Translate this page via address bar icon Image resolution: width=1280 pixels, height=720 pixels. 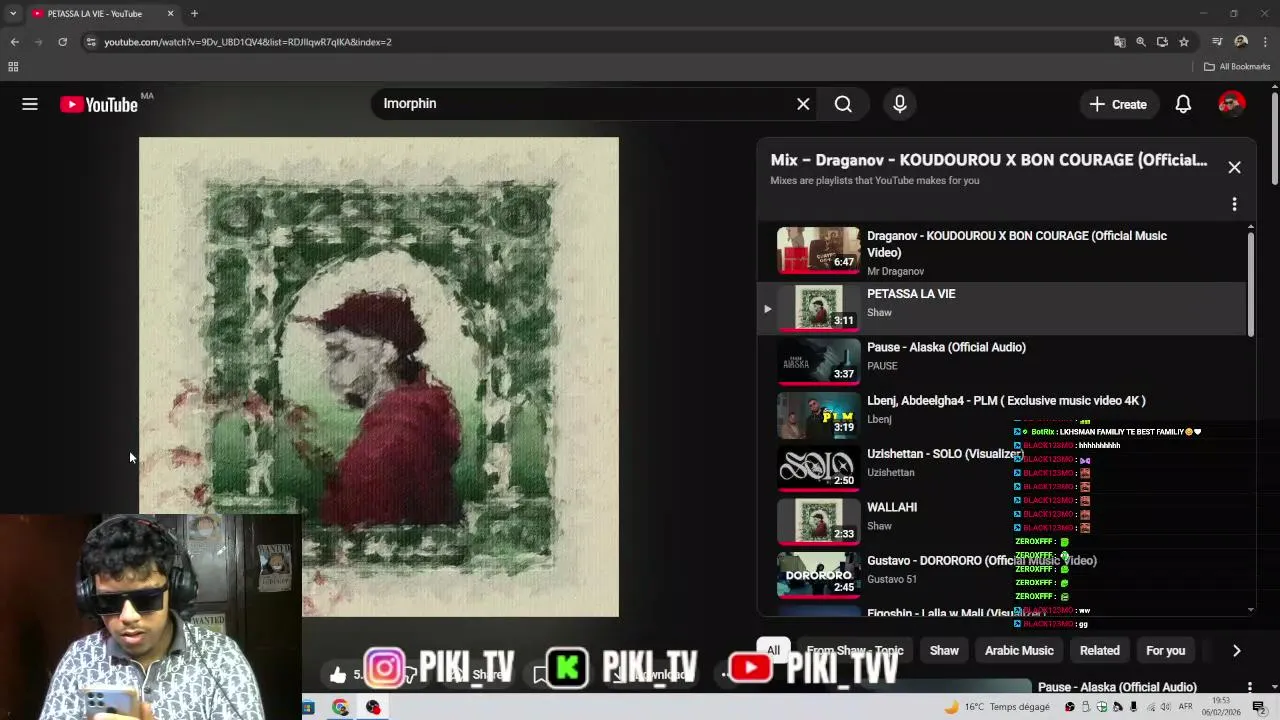pyautogui.click(x=1119, y=42)
